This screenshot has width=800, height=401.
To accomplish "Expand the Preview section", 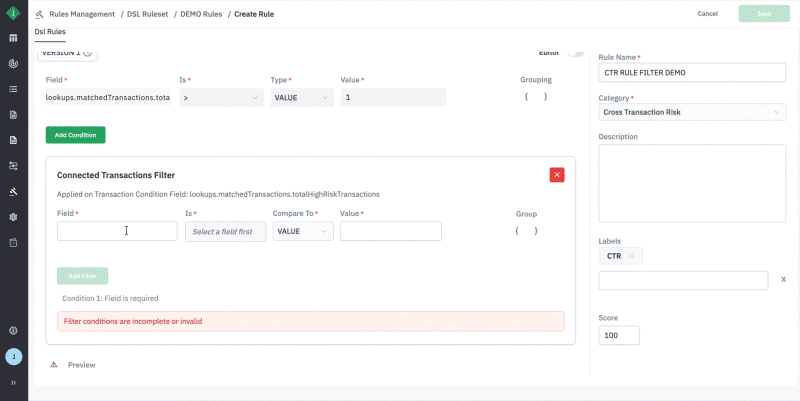I will click(82, 365).
